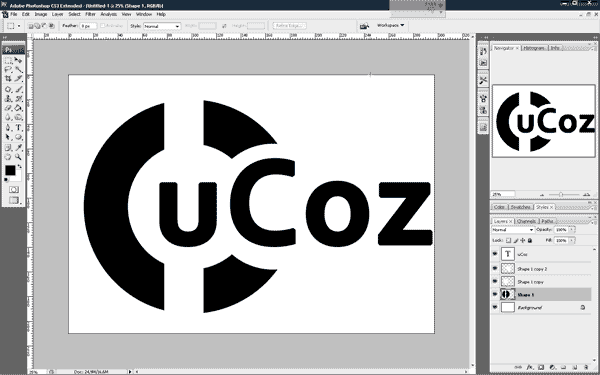
Task: Toggle lock image pixels
Action: pyautogui.click(x=516, y=241)
